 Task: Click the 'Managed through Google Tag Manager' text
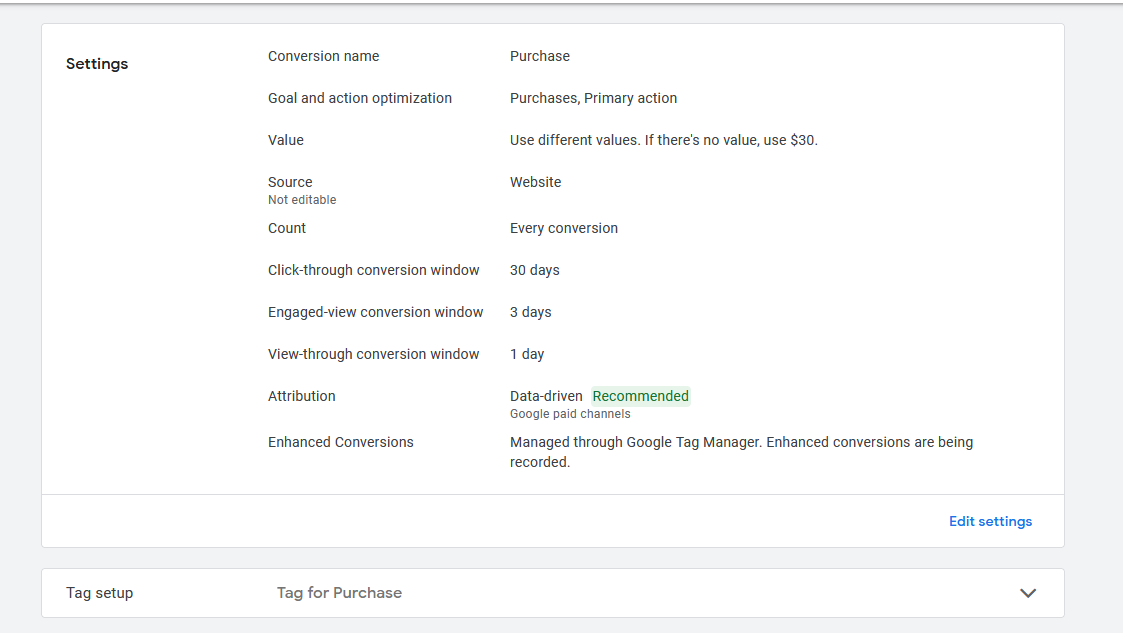tap(741, 452)
